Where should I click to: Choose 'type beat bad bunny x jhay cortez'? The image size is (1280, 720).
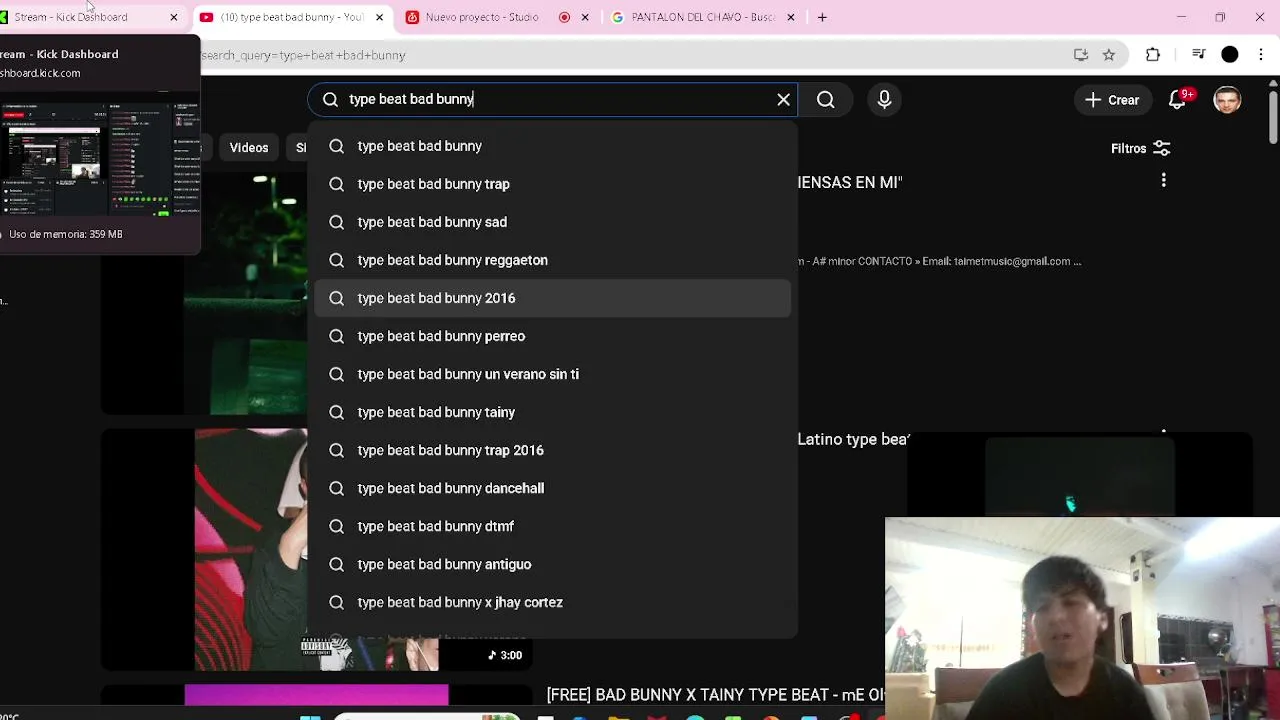[552, 602]
